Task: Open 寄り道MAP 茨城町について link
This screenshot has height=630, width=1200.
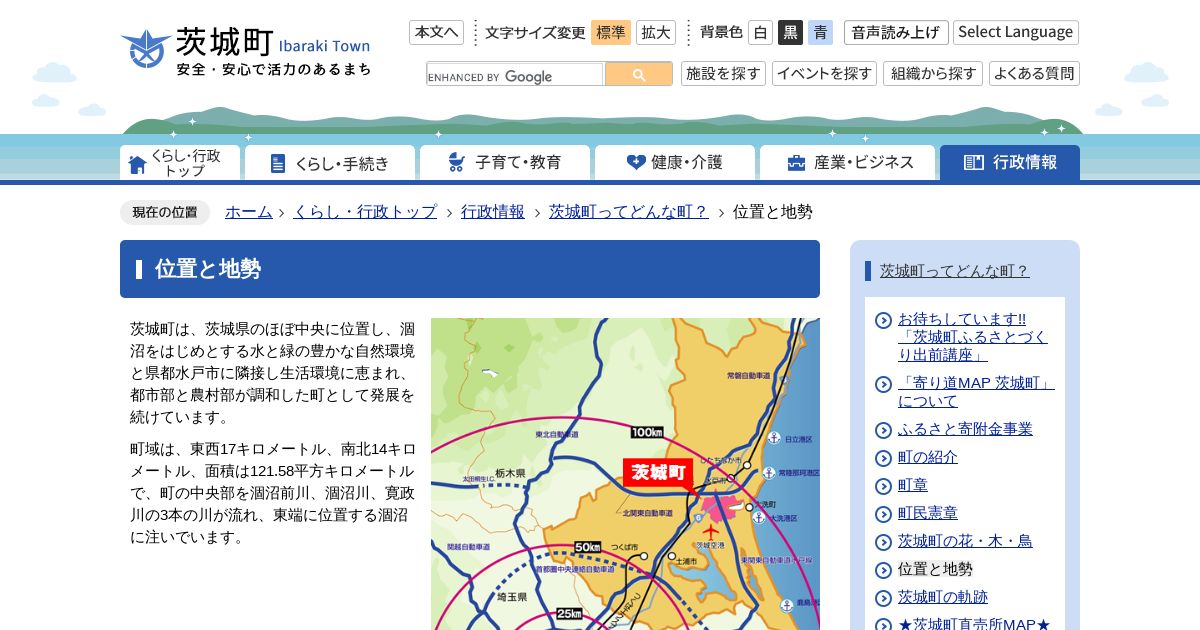Action: 976,392
